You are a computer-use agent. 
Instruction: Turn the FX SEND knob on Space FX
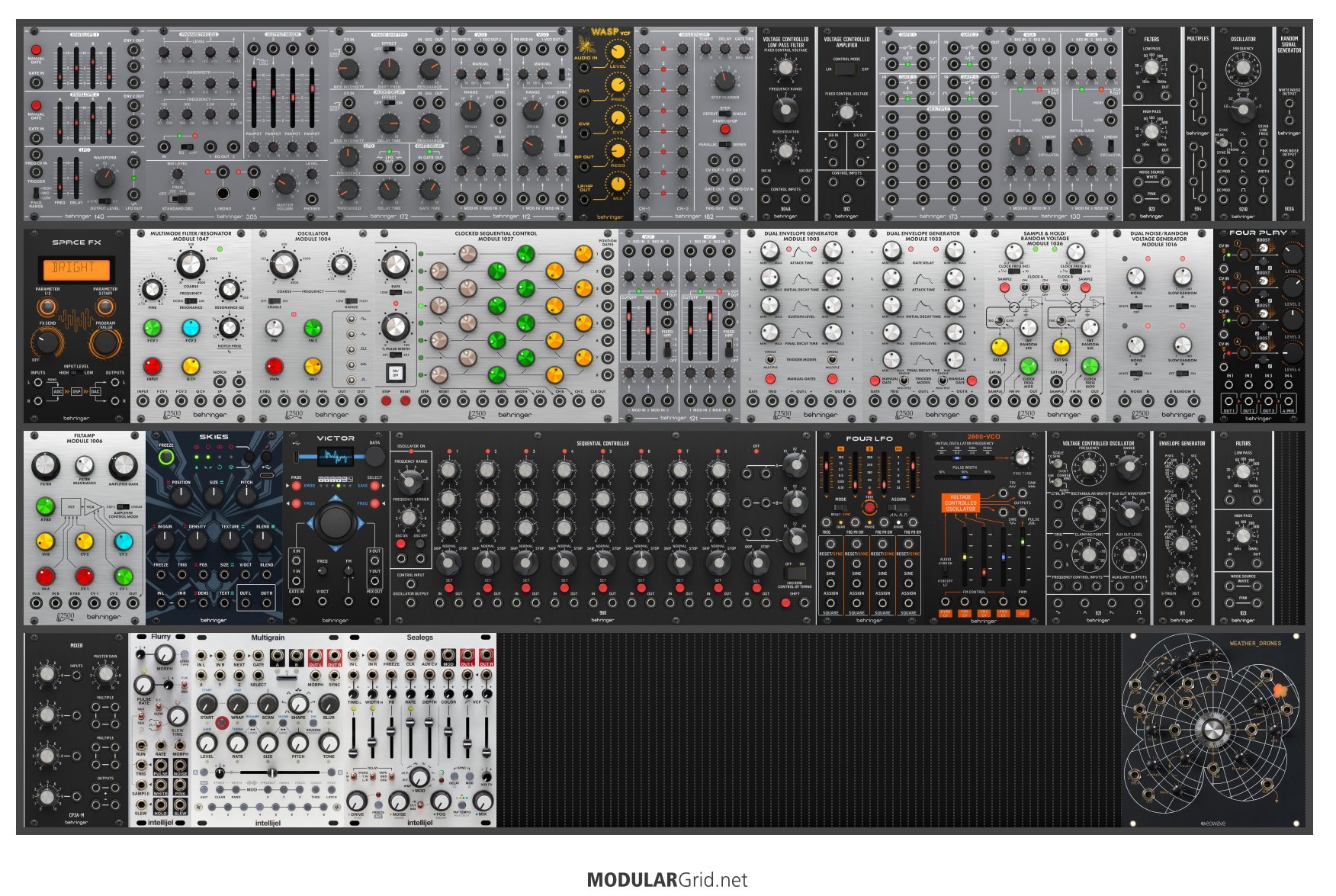coord(48,342)
